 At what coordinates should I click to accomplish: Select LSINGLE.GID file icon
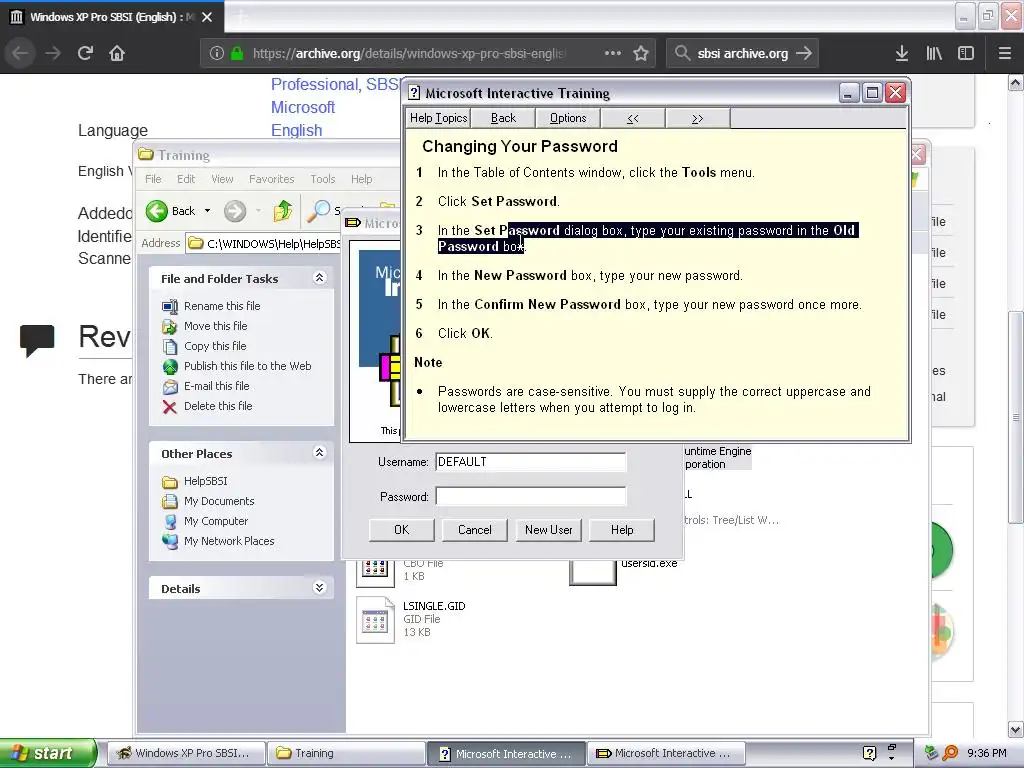375,620
